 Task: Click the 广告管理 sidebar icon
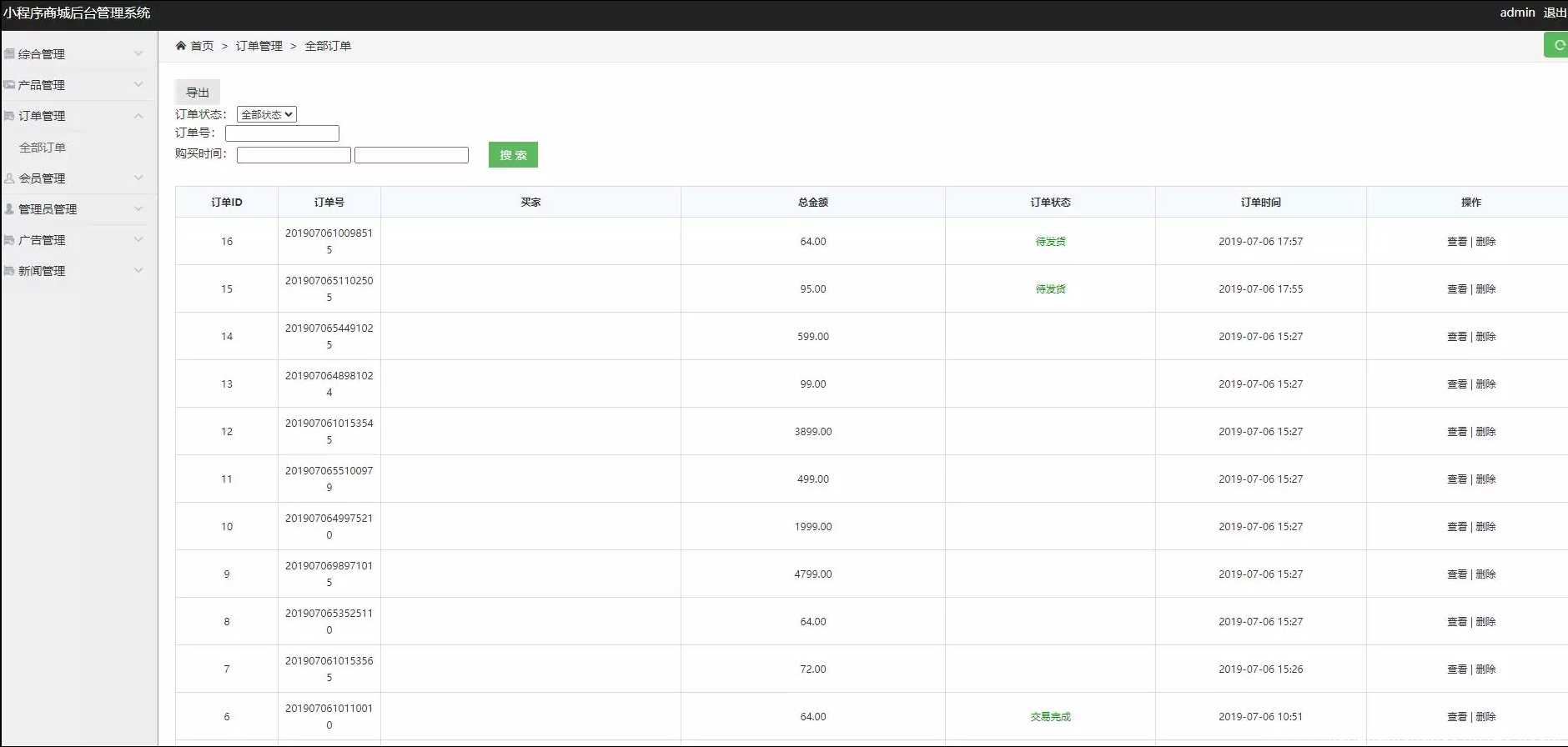[9, 240]
